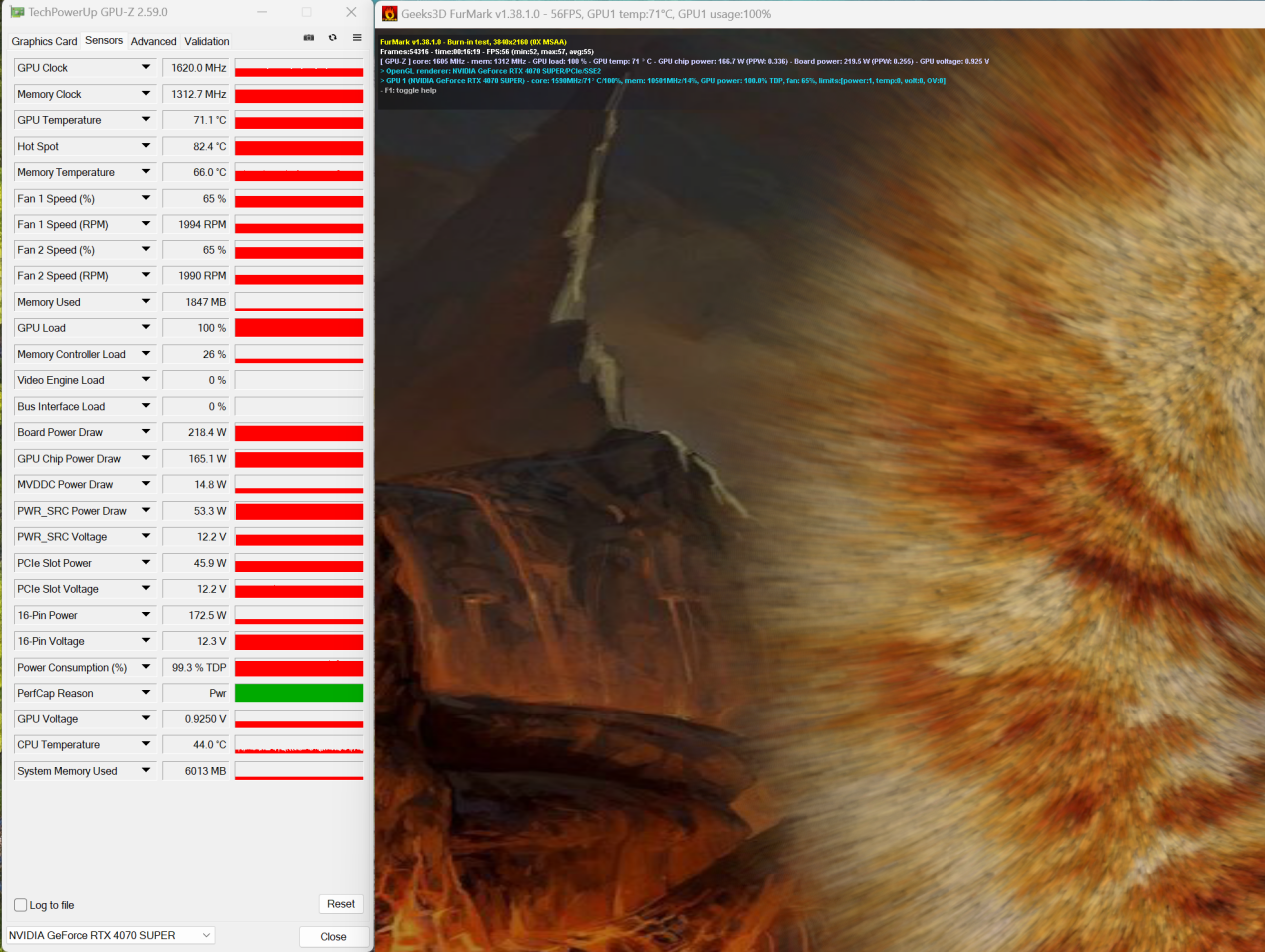This screenshot has width=1265, height=952.
Task: Open PCIe Slot Power dropdown arrow
Action: (x=146, y=563)
